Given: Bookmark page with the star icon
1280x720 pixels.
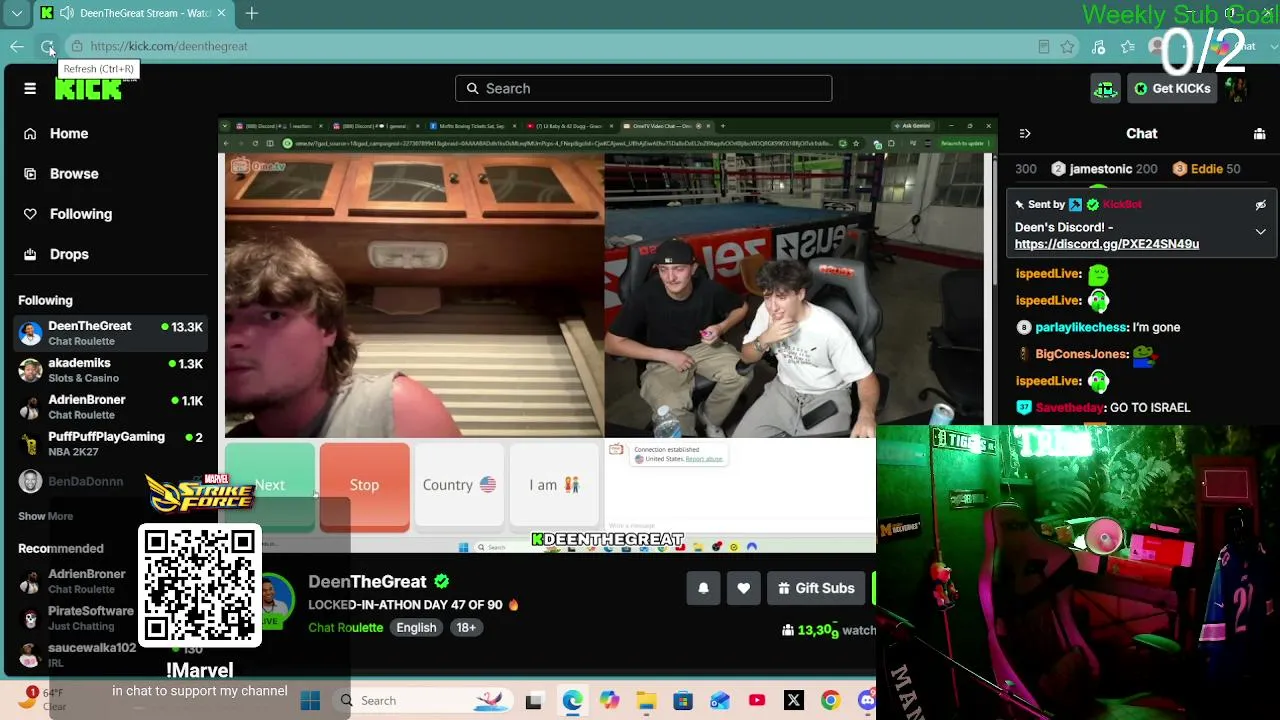Looking at the screenshot, I should pos(1068,46).
